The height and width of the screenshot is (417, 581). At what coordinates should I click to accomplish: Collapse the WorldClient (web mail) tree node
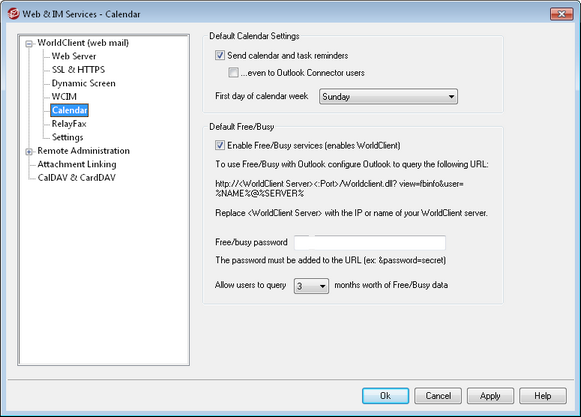tap(29, 44)
